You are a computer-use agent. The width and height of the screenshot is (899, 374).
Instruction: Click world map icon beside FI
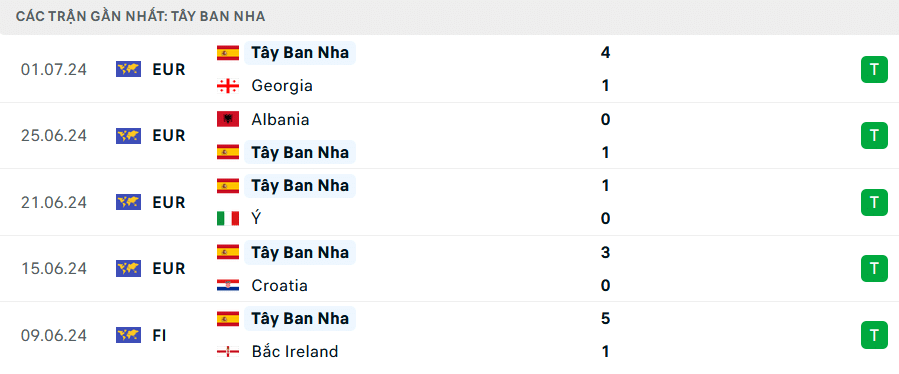128,335
